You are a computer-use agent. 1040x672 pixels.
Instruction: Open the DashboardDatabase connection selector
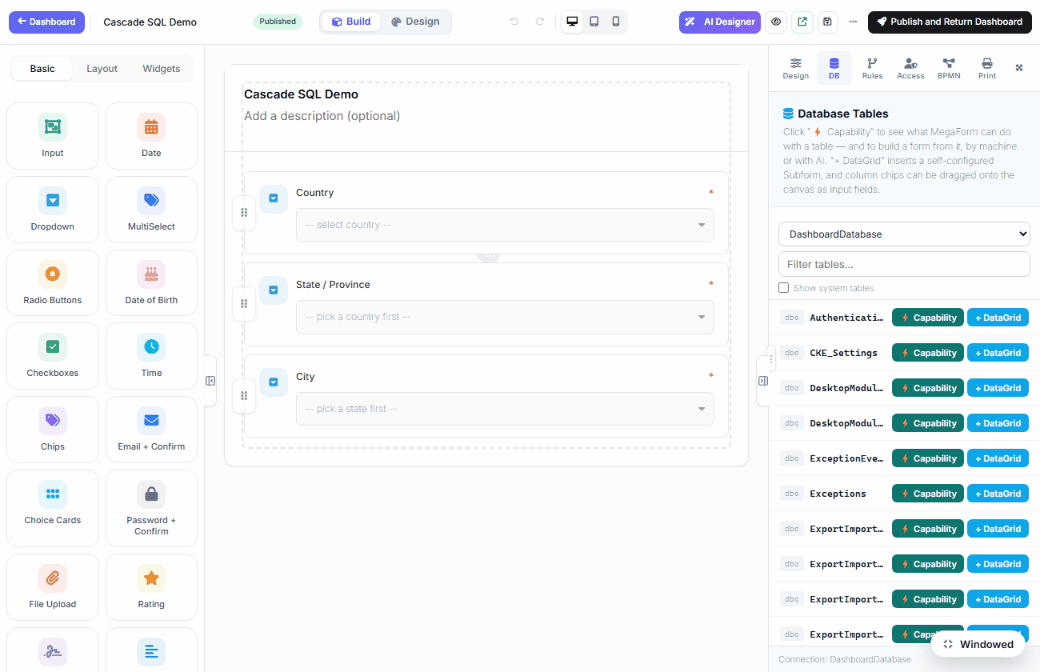(903, 234)
